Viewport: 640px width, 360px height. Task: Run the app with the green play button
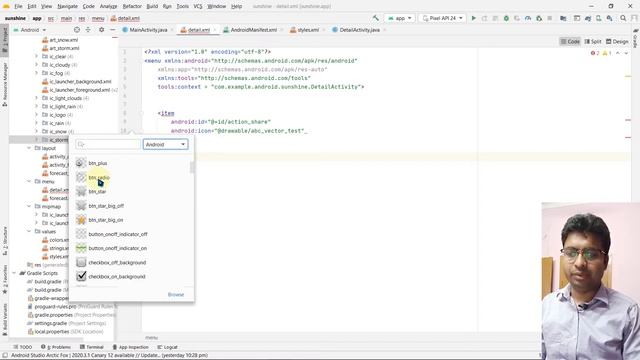click(x=473, y=18)
